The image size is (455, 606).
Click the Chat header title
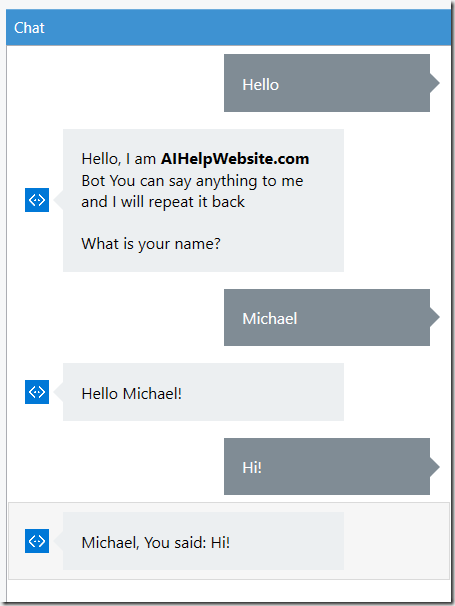[x=29, y=28]
